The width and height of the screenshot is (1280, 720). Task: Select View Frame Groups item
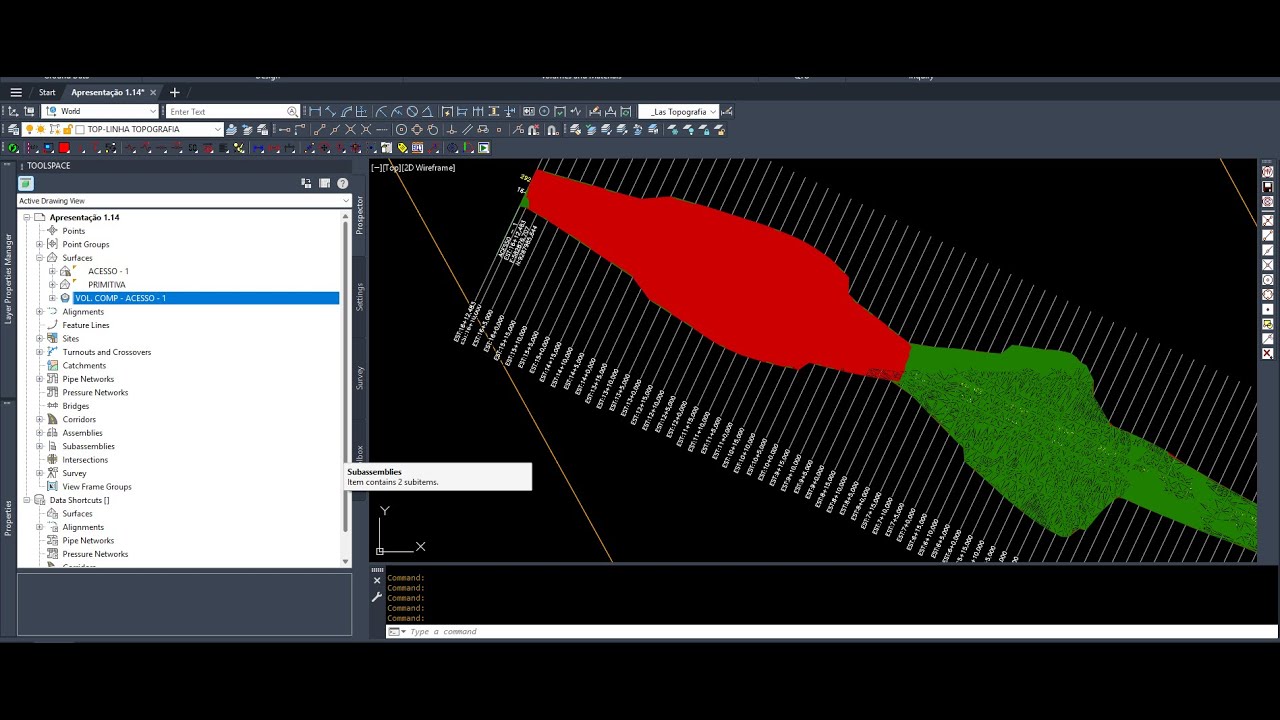pyautogui.click(x=97, y=487)
